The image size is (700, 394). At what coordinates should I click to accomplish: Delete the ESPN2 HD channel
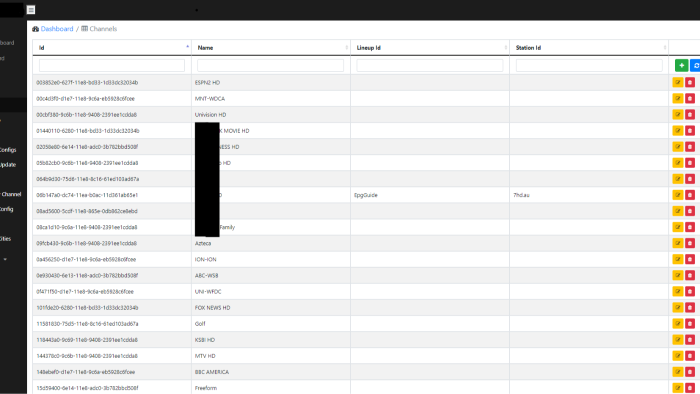coord(690,83)
